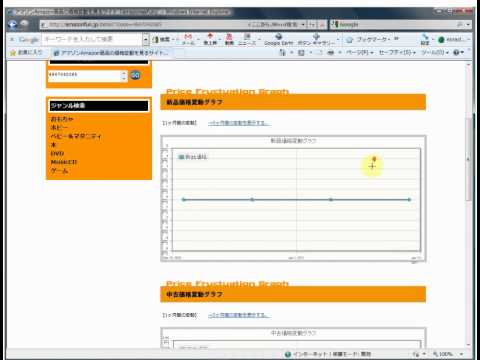The image size is (480, 360).
Task: Open the address bar history dropdown arrow
Action: click(303, 25)
